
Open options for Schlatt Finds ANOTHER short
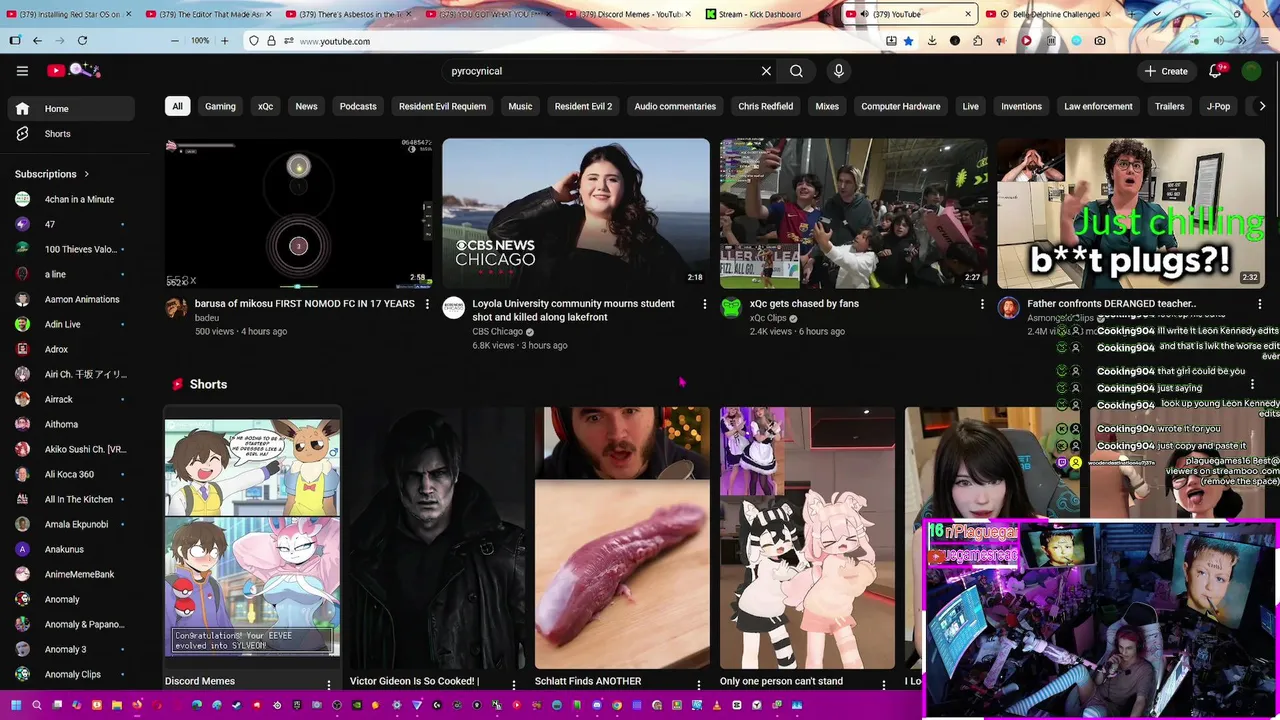pyautogui.click(x=699, y=685)
